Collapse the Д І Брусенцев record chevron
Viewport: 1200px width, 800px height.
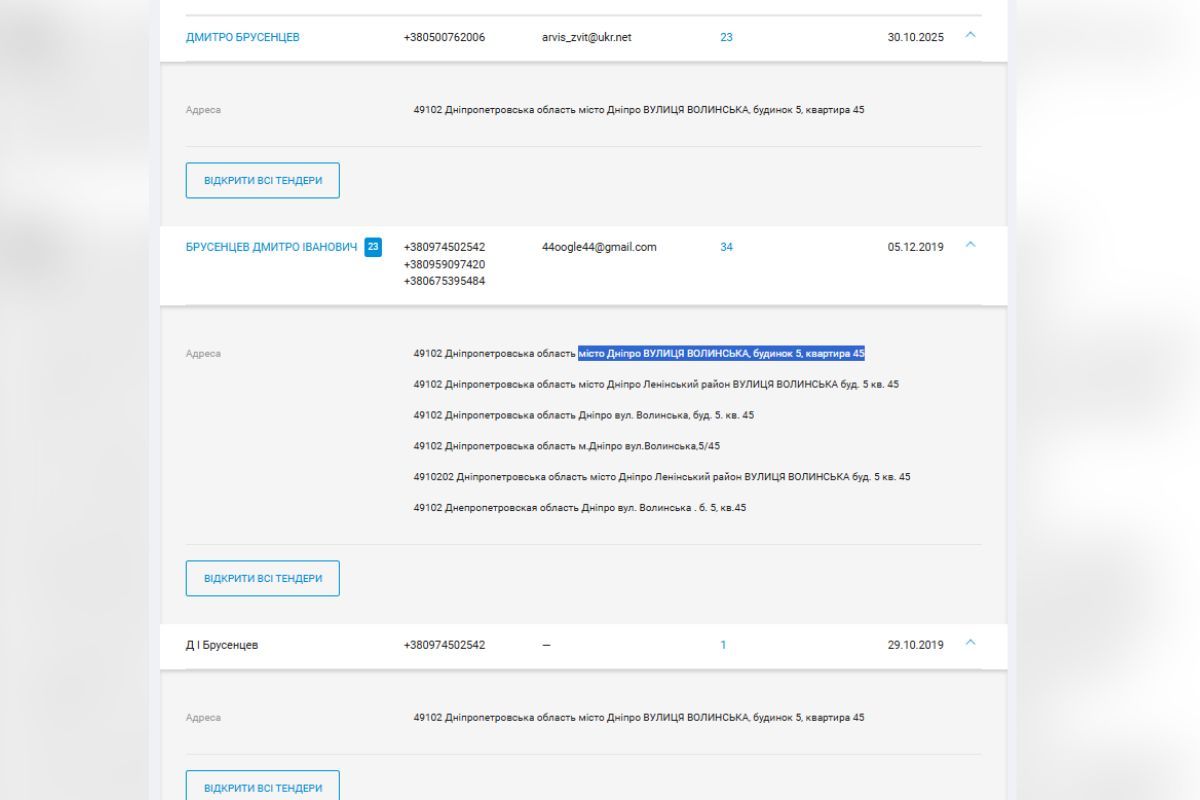click(x=969, y=643)
